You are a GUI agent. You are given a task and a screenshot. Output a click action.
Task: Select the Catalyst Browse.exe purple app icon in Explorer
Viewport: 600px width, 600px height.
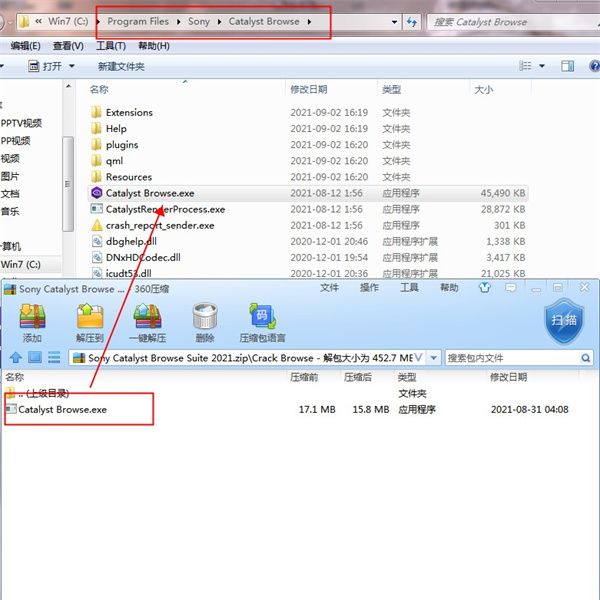(x=97, y=193)
